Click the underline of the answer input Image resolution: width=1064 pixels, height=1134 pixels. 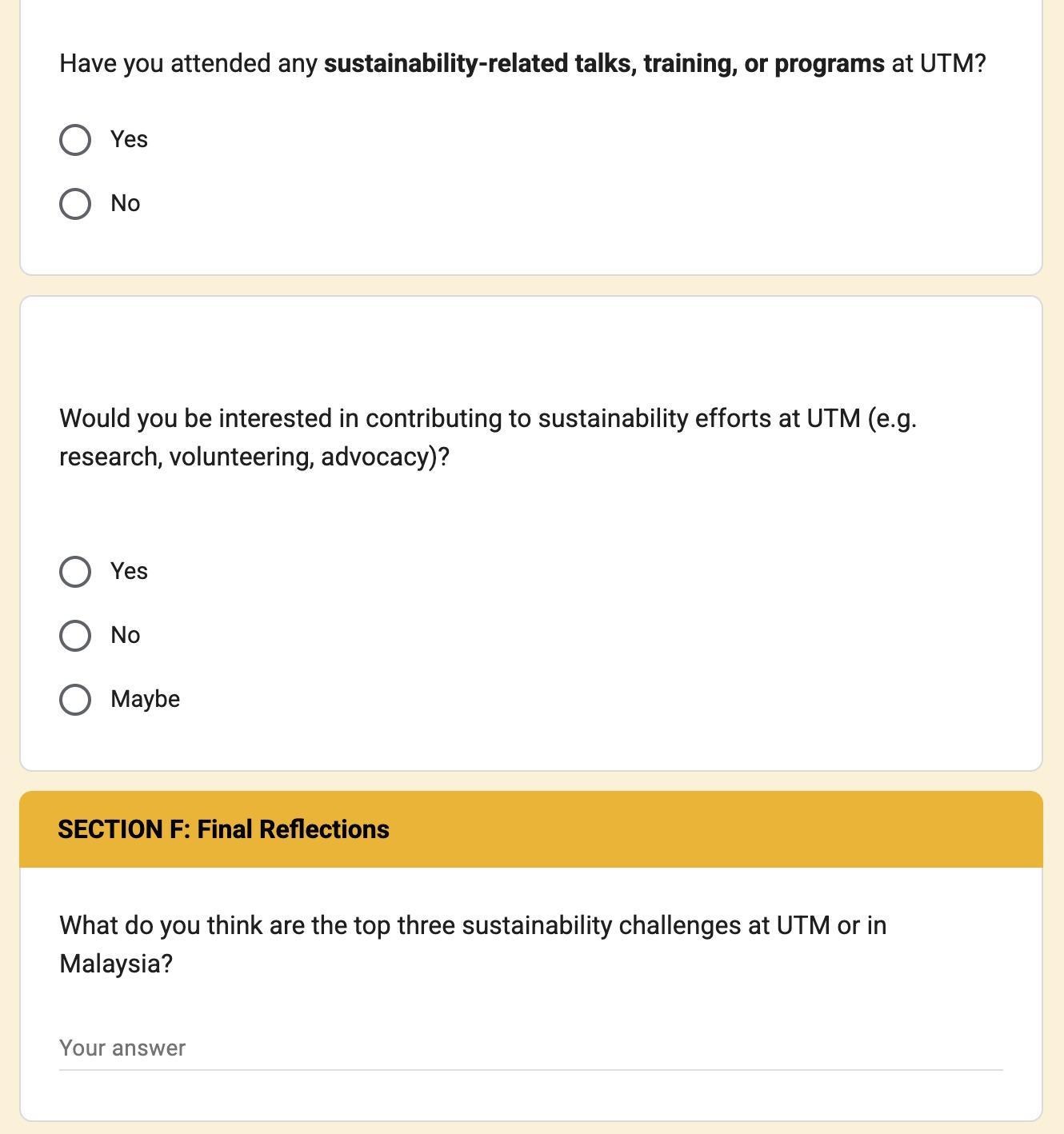(x=530, y=1069)
